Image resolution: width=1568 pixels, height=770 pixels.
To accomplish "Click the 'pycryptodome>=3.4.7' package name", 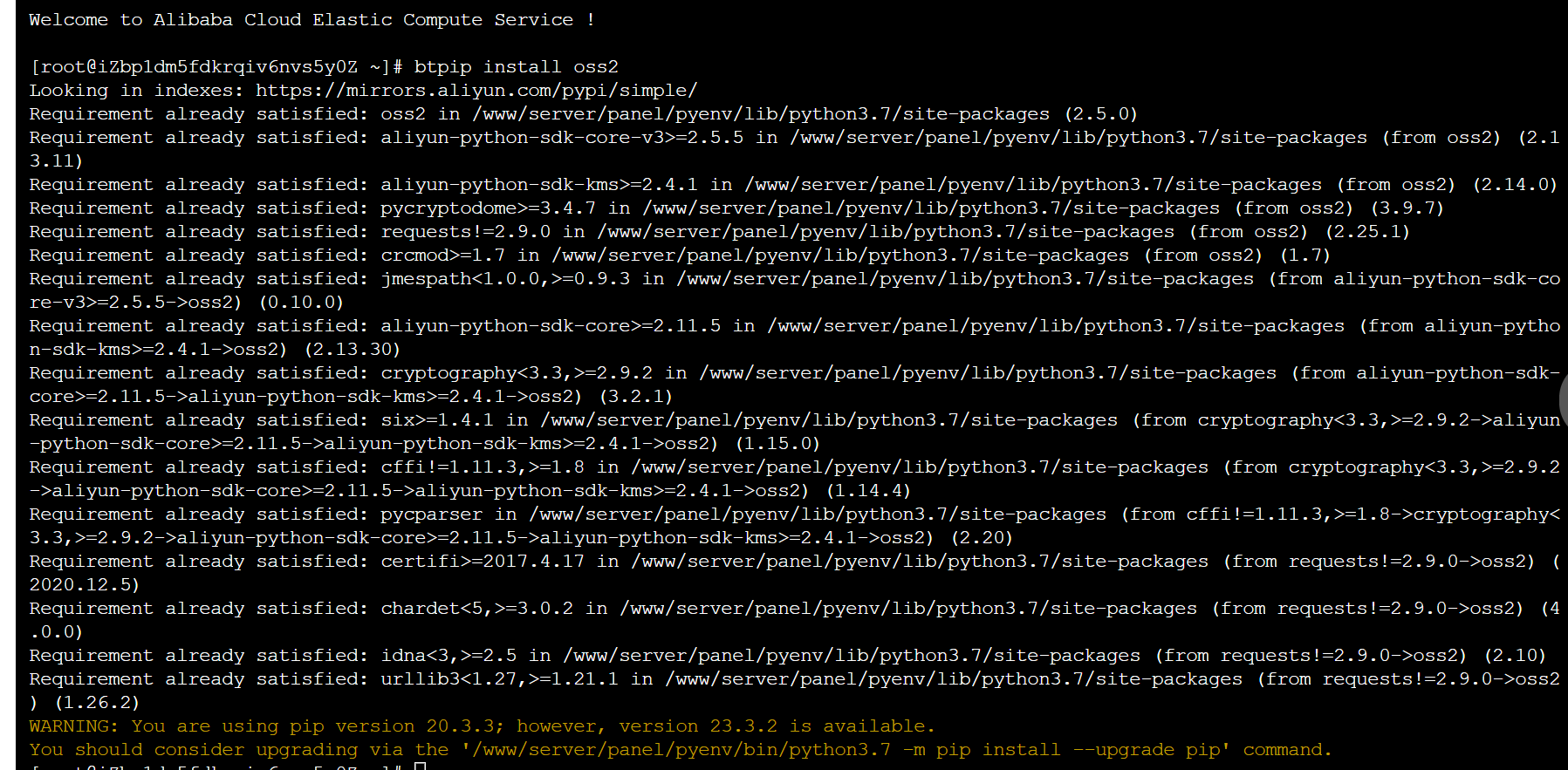I will pos(488,208).
